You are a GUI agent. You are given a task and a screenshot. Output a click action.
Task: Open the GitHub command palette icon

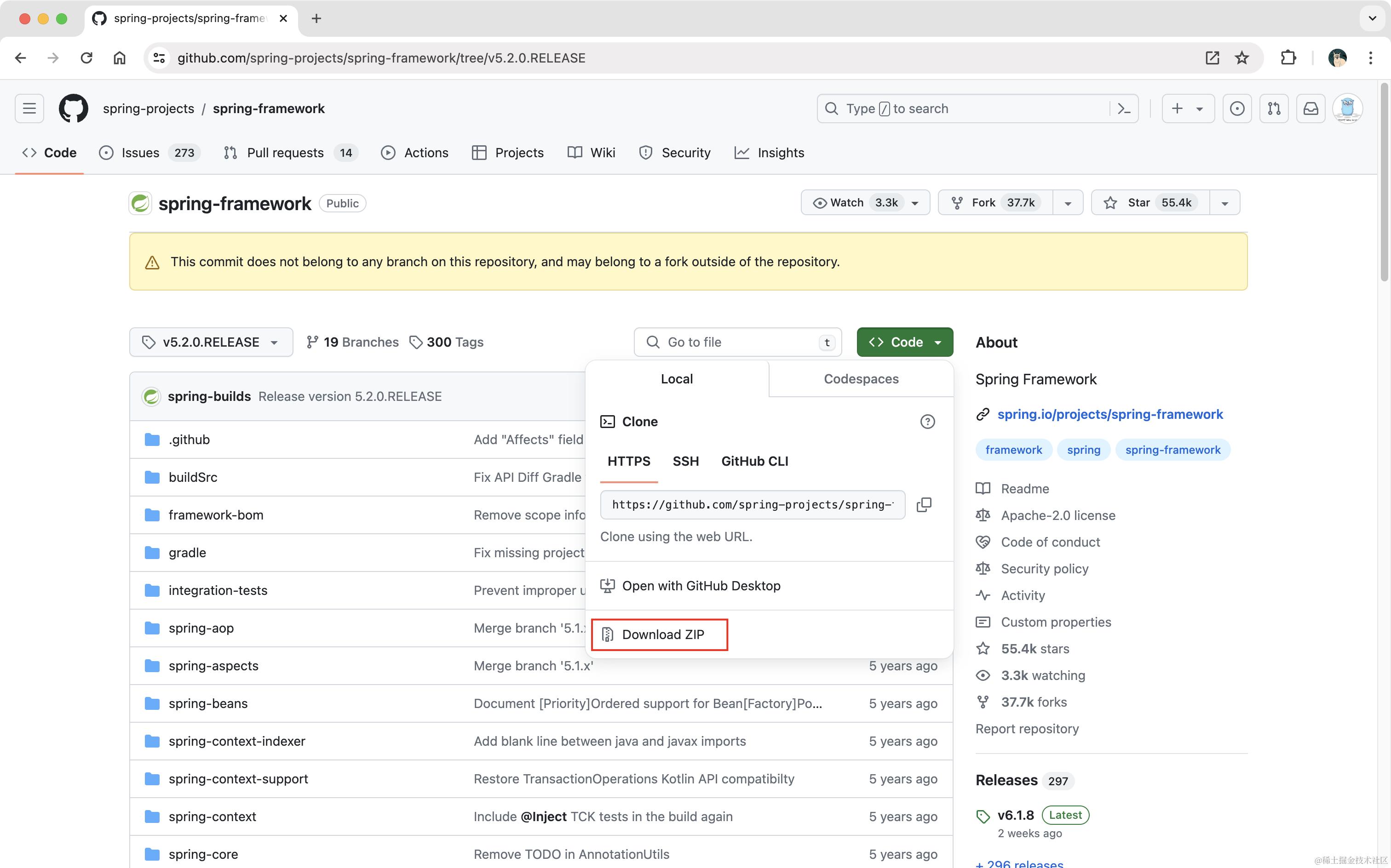tap(1124, 108)
